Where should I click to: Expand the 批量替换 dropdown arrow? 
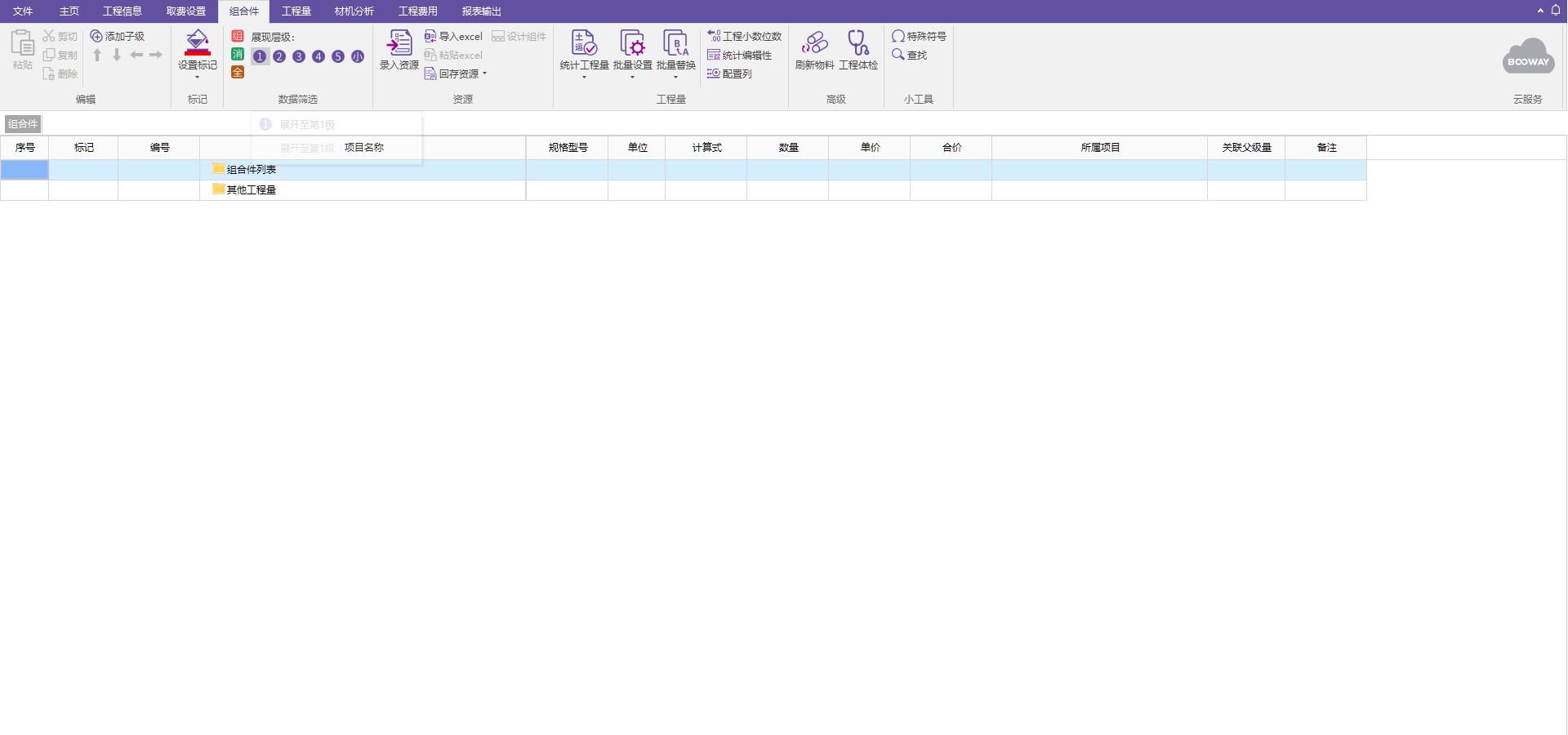[676, 78]
